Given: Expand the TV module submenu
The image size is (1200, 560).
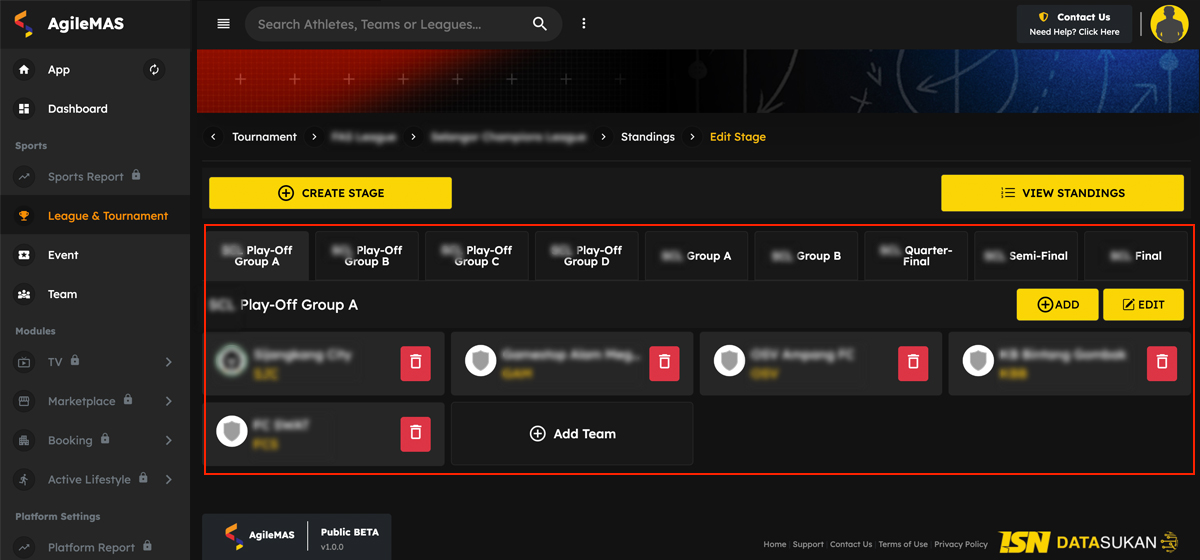Looking at the screenshot, I should 168,362.
